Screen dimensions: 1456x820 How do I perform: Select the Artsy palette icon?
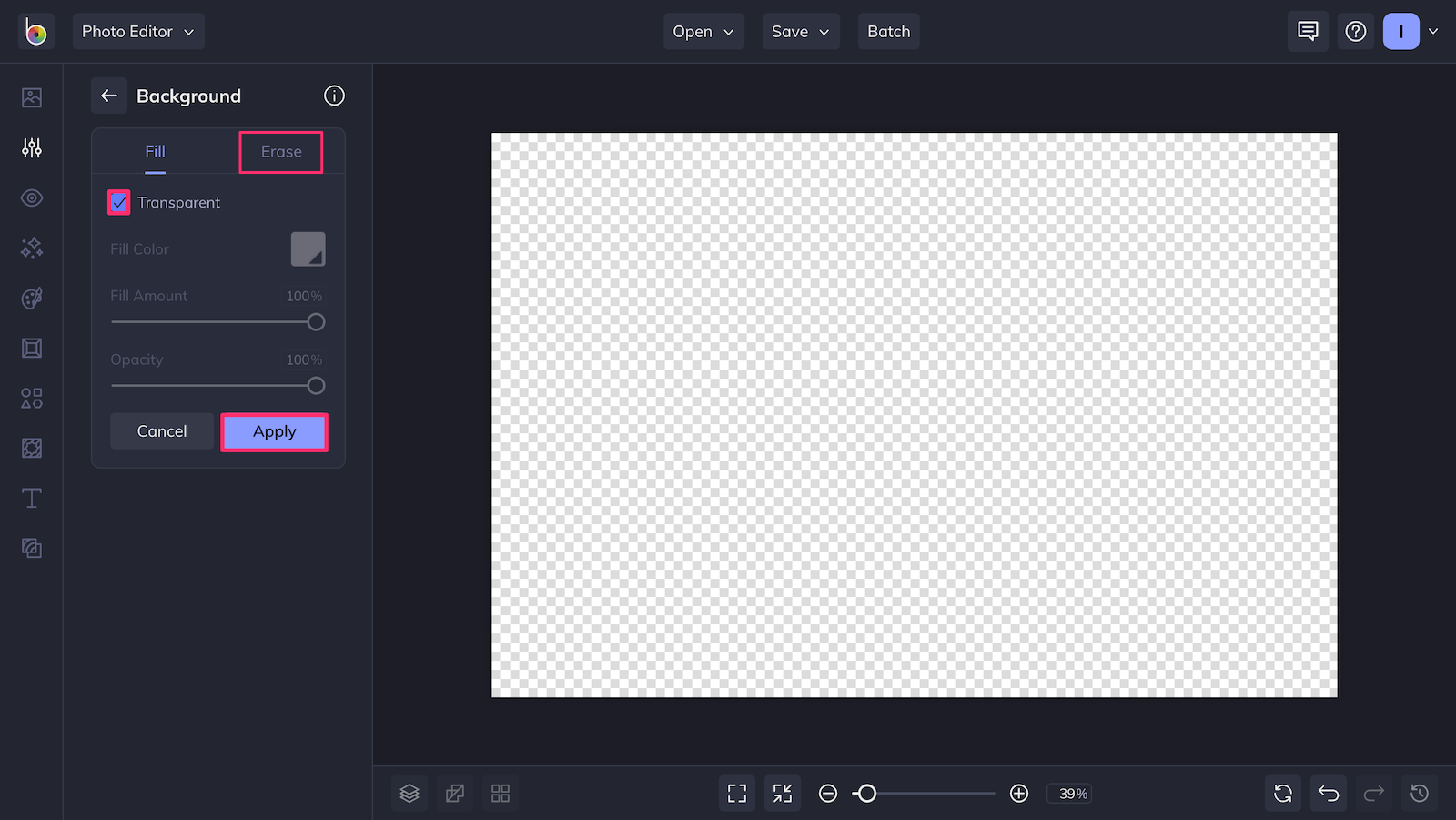[31, 298]
